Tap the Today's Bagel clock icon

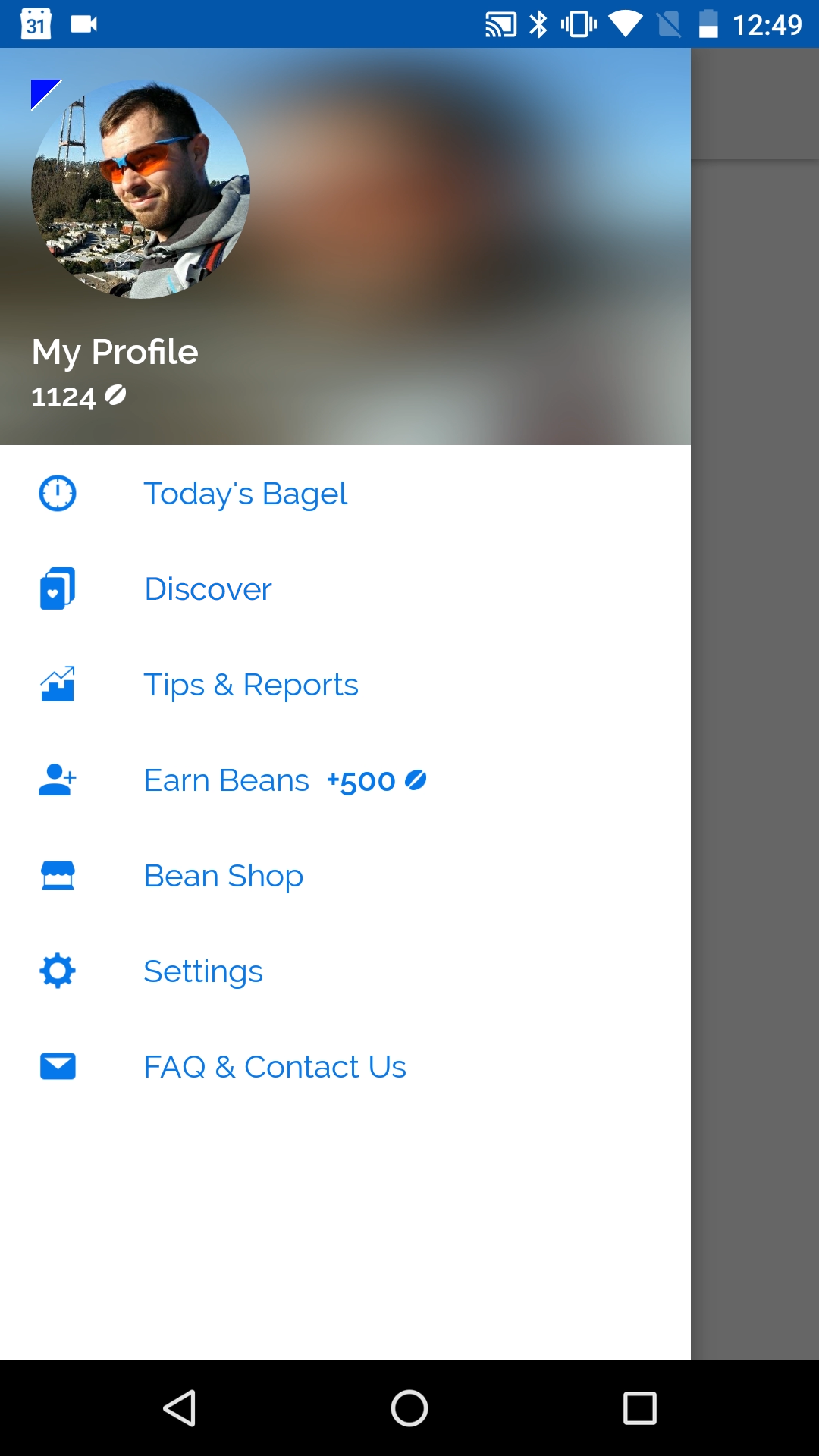(58, 494)
